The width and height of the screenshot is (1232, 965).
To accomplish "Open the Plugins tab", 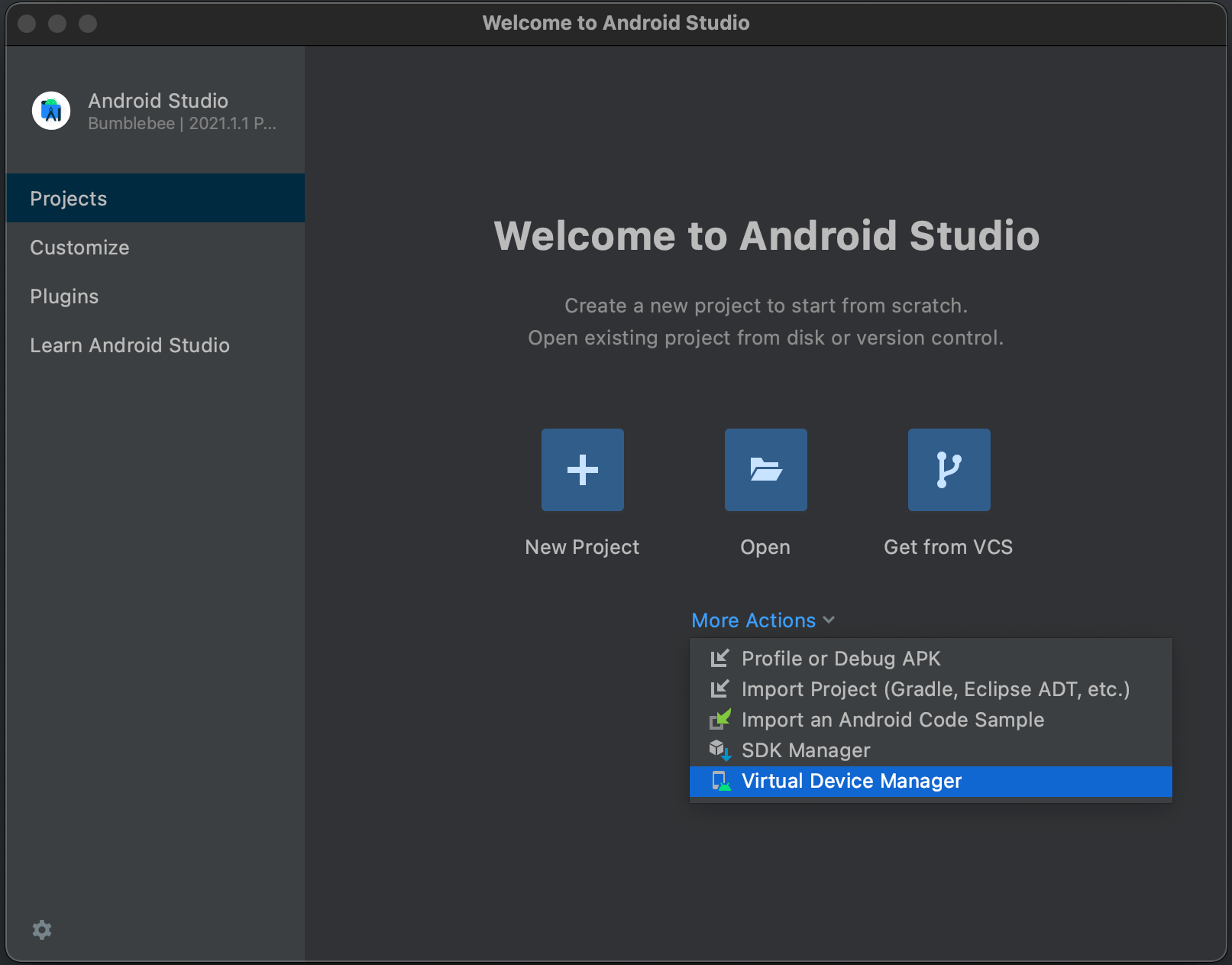I will 156,296.
